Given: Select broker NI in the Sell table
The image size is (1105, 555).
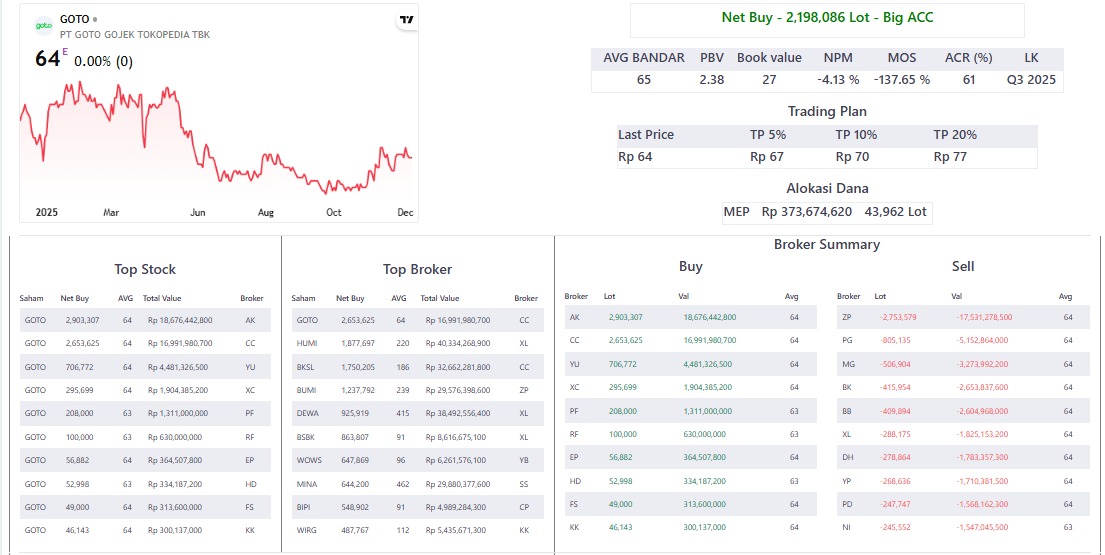Looking at the screenshot, I should pyautogui.click(x=848, y=526).
